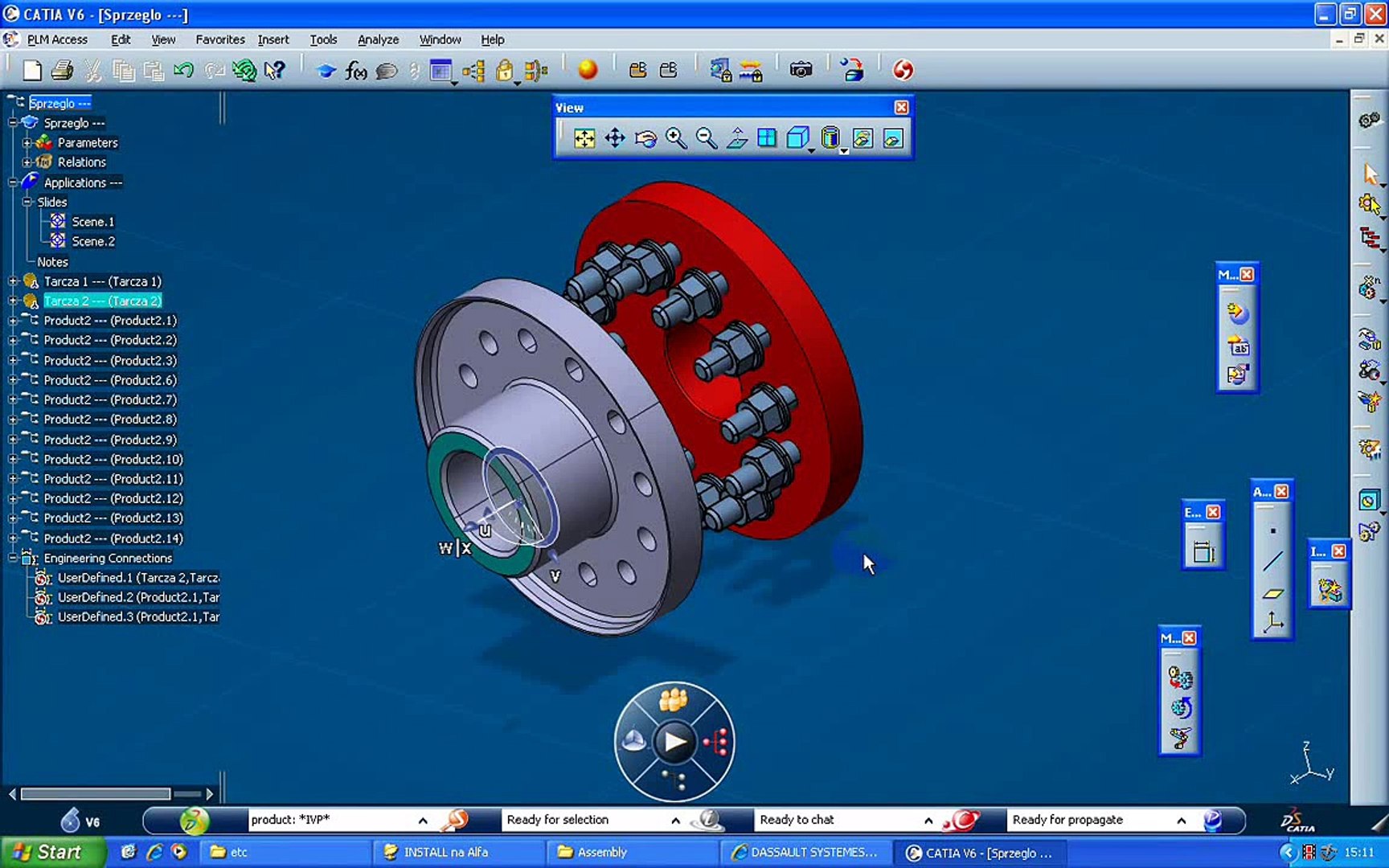Screen dimensions: 1389x868
Task: Select the Rotate view tool
Action: tap(645, 138)
